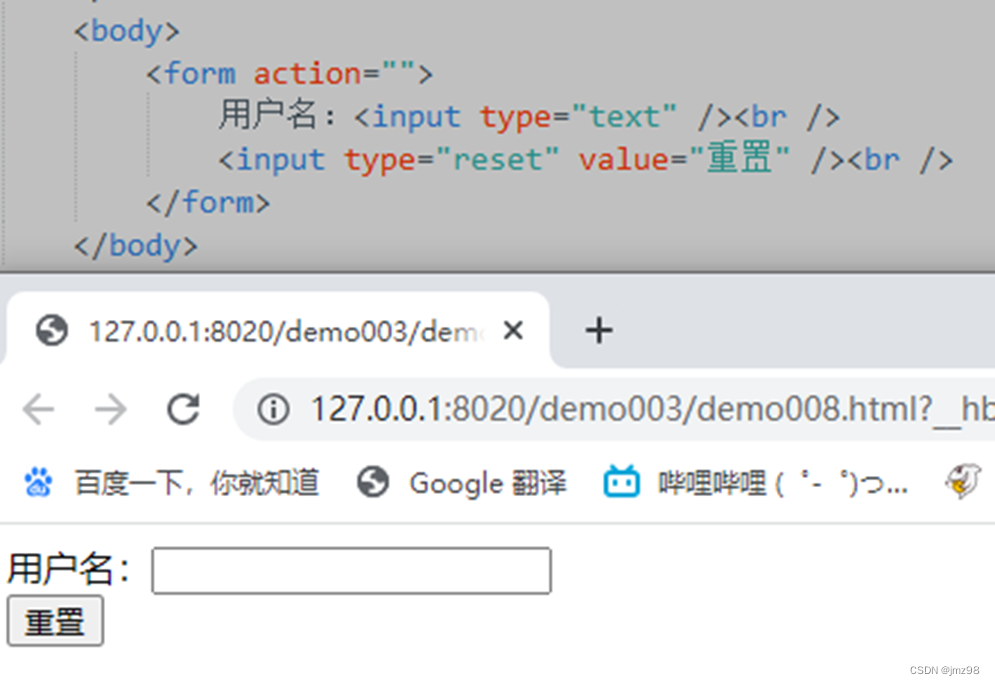Reload the demo008.html page
The height and width of the screenshot is (685, 995).
(182, 409)
